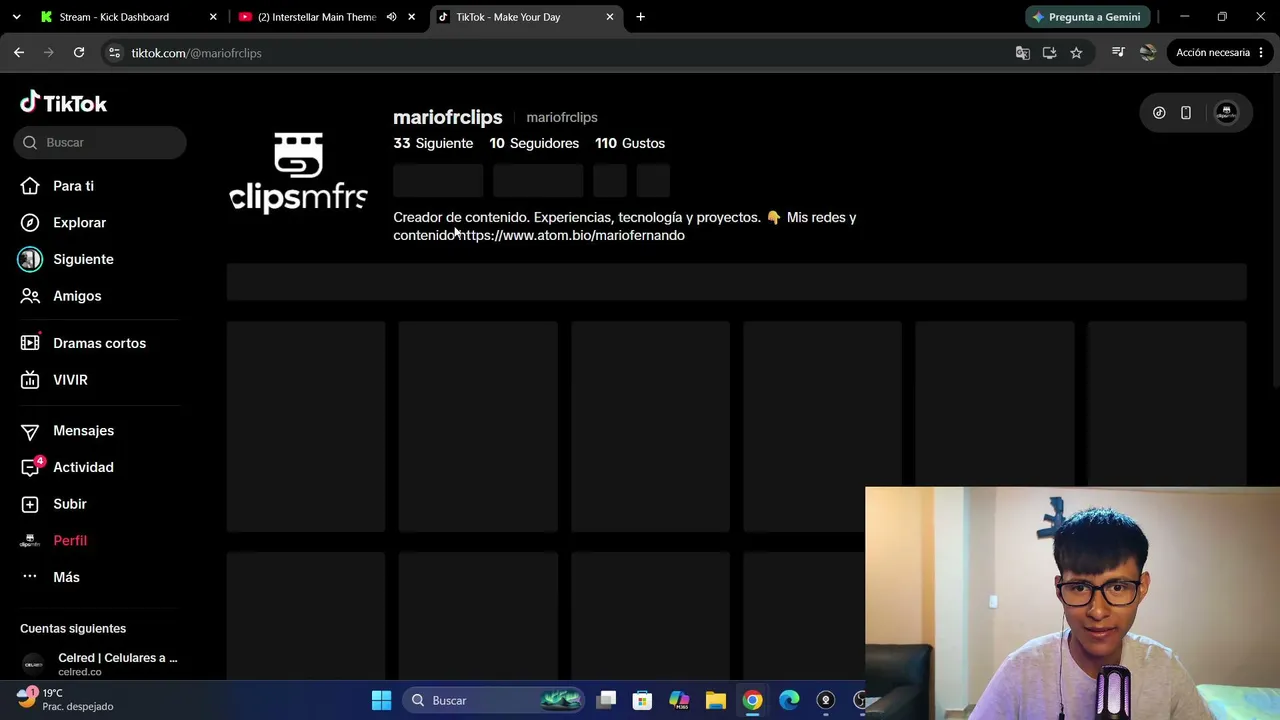Expand the tab search dropdown arrow
1280x720 pixels.
[16, 17]
